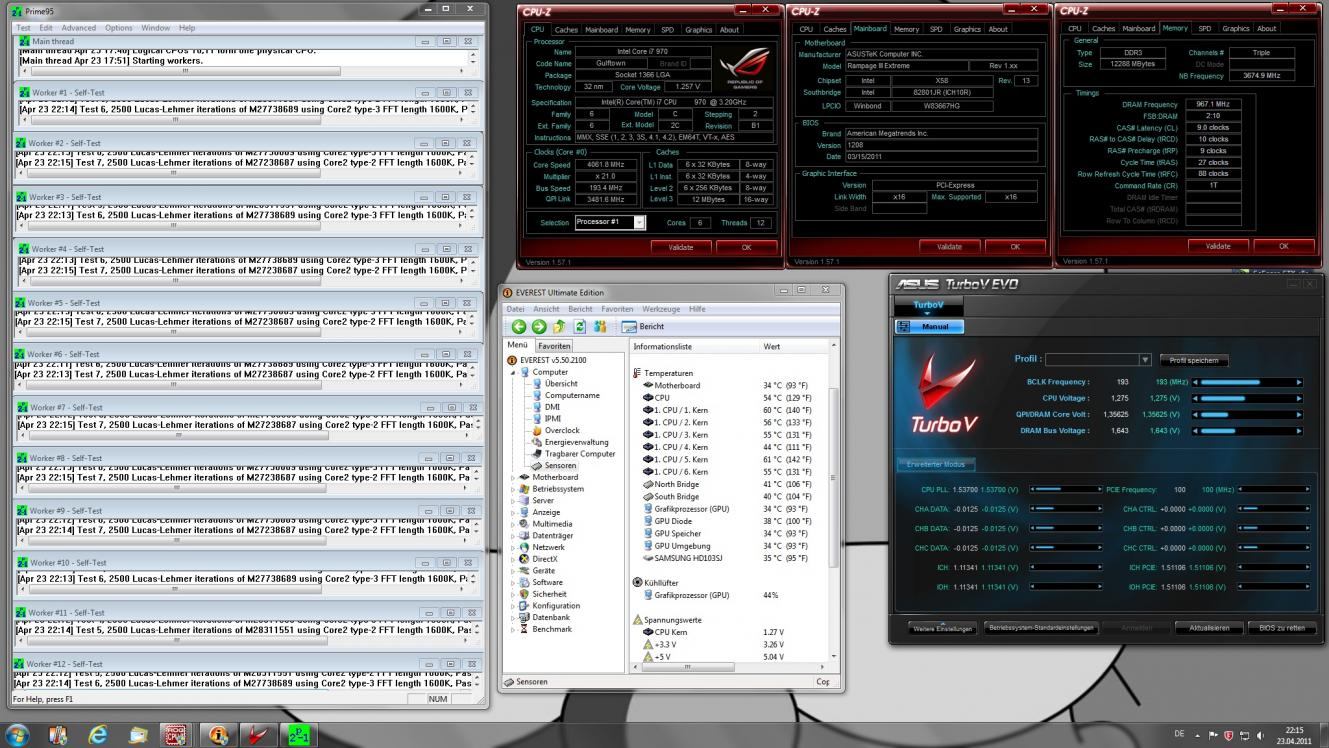Click Aktualisieren button in TurboV
1329x748 pixels.
point(1209,628)
